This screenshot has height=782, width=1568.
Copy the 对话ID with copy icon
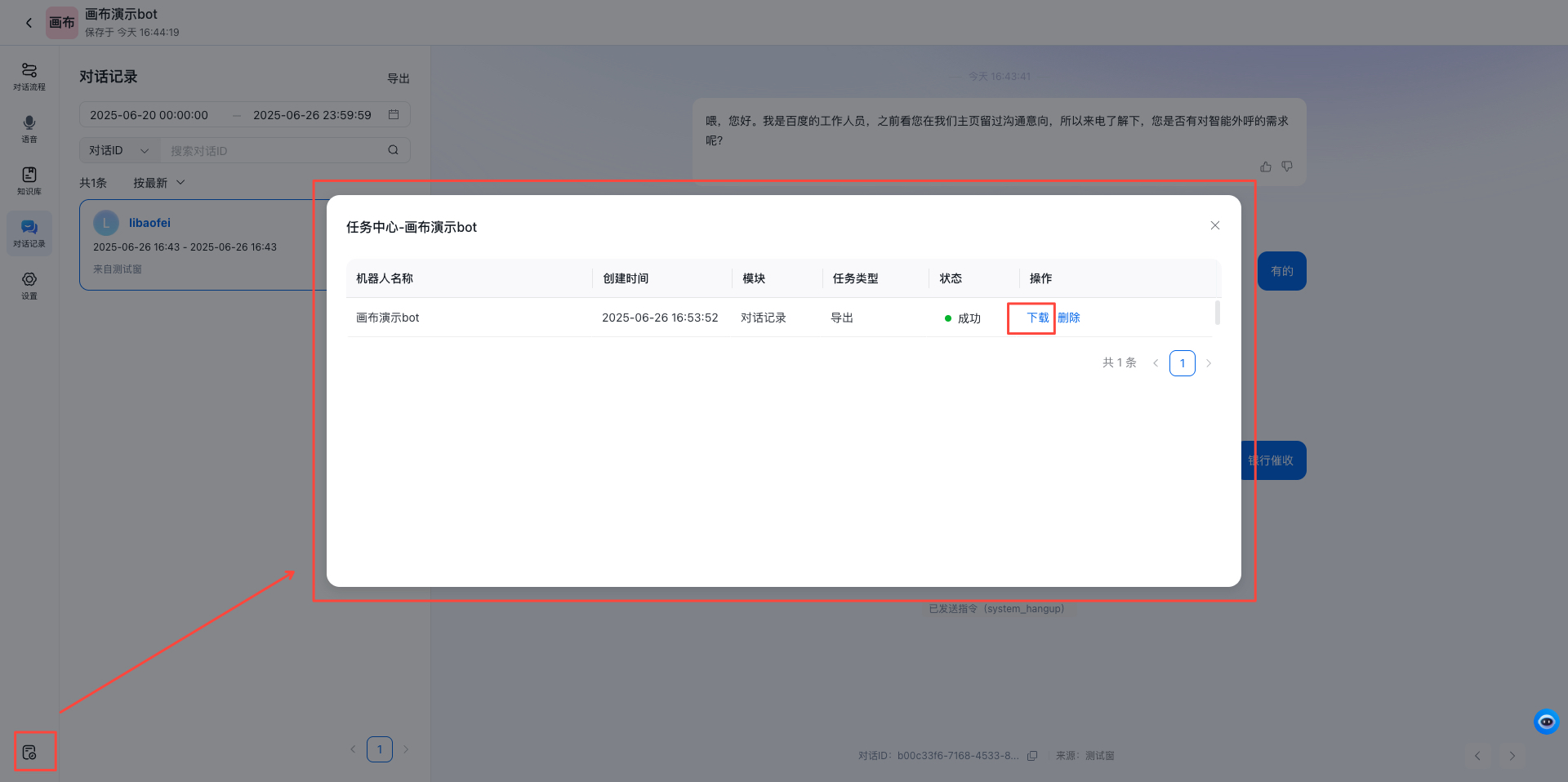tap(1032, 756)
